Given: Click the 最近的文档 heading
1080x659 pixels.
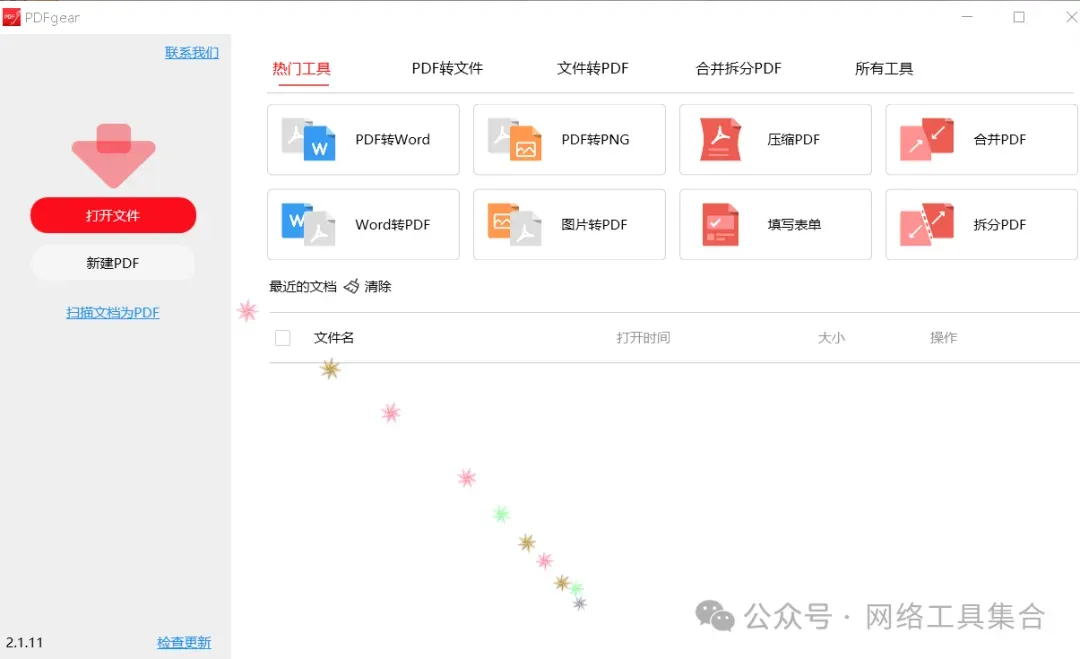Looking at the screenshot, I should point(302,286).
